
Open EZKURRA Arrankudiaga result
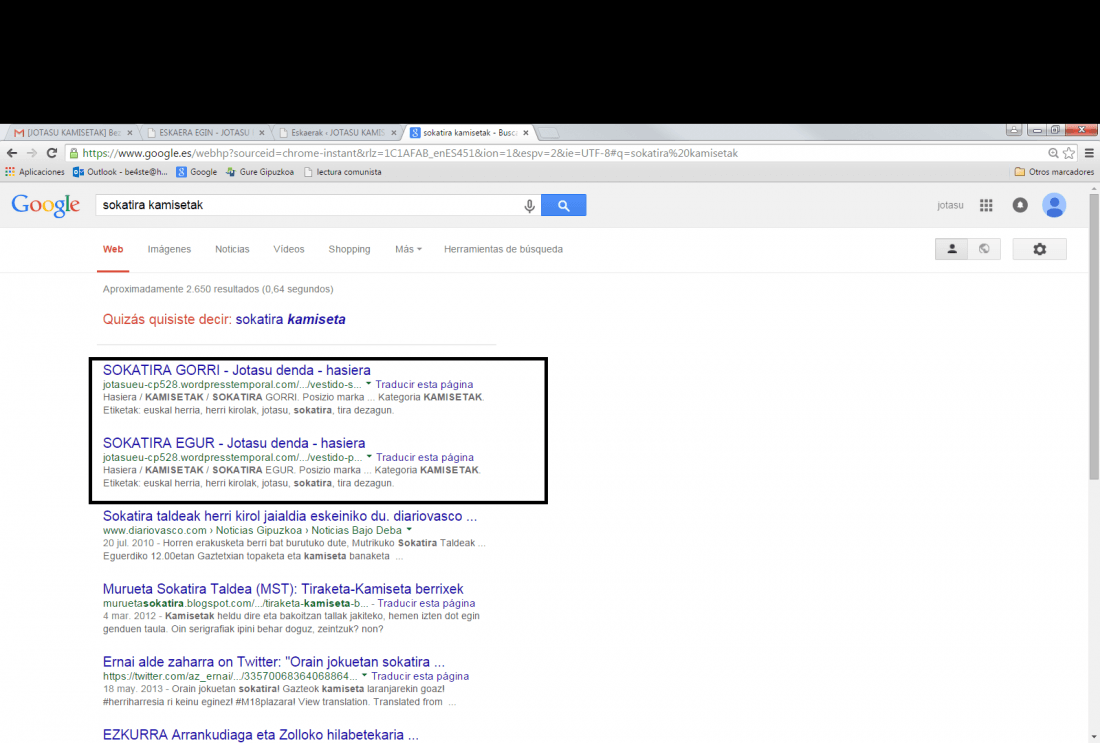[x=260, y=735]
